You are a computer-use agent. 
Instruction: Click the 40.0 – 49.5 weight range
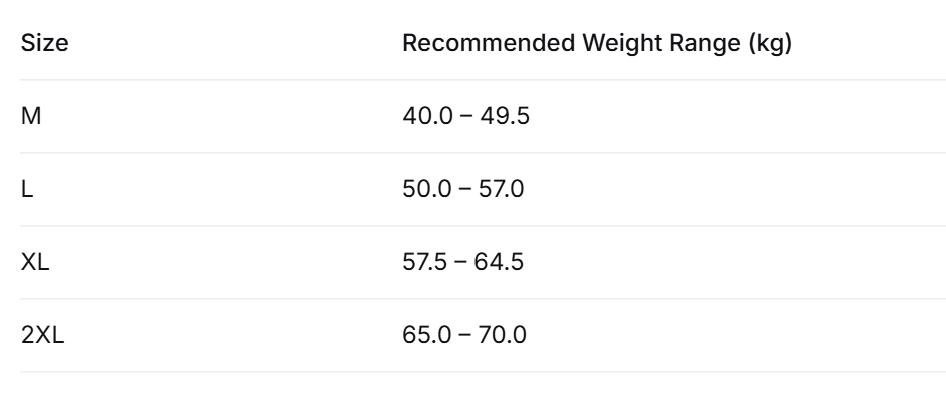466,116
